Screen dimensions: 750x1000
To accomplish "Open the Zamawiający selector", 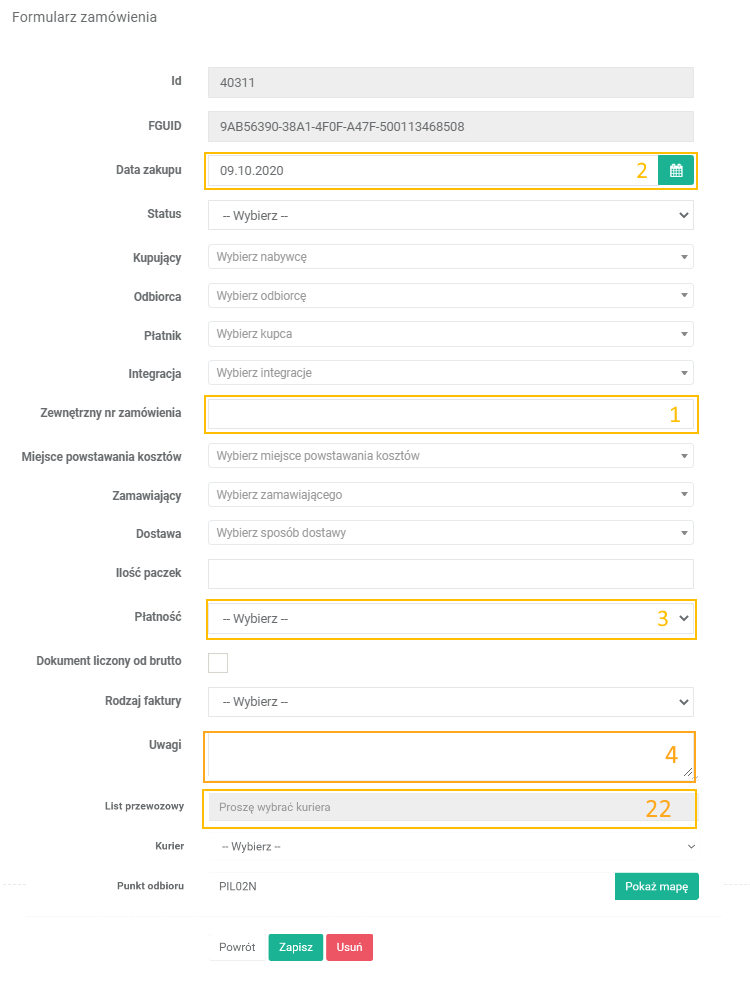I will (x=450, y=494).
